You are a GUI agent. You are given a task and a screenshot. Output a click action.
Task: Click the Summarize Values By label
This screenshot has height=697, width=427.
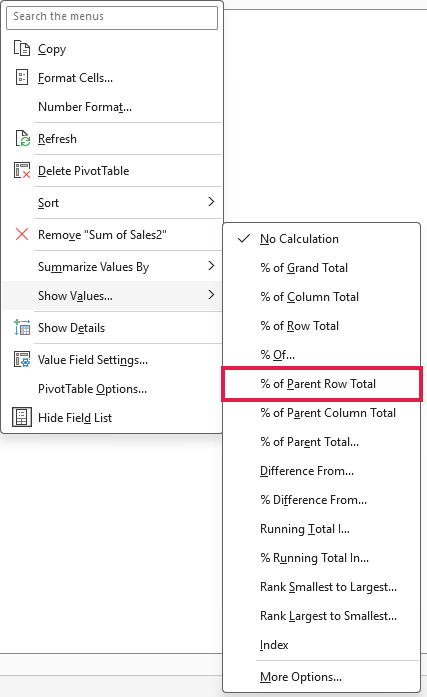(x=94, y=267)
